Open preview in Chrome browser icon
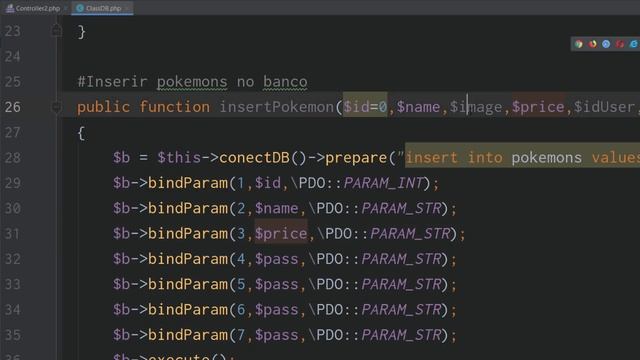 point(578,44)
